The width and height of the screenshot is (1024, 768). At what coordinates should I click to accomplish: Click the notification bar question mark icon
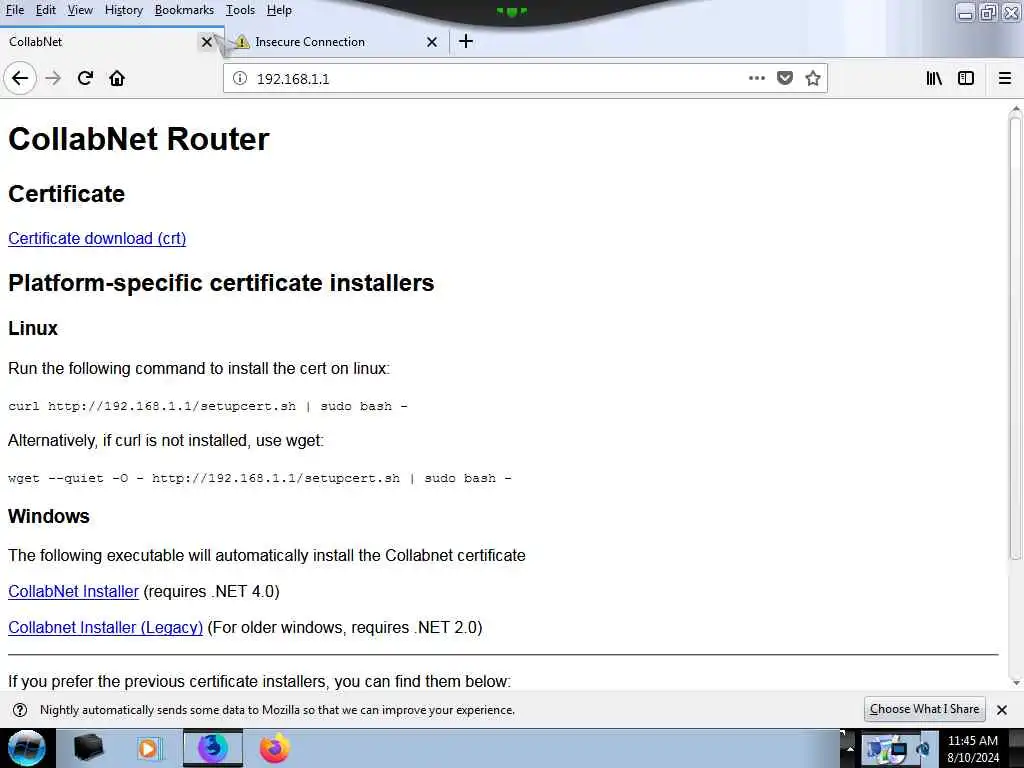[20, 710]
